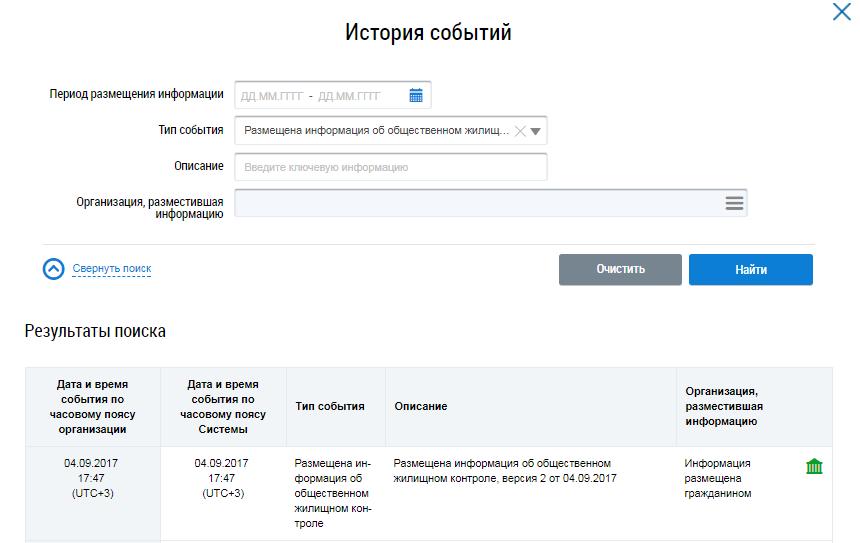Select the result row description text

504,471
